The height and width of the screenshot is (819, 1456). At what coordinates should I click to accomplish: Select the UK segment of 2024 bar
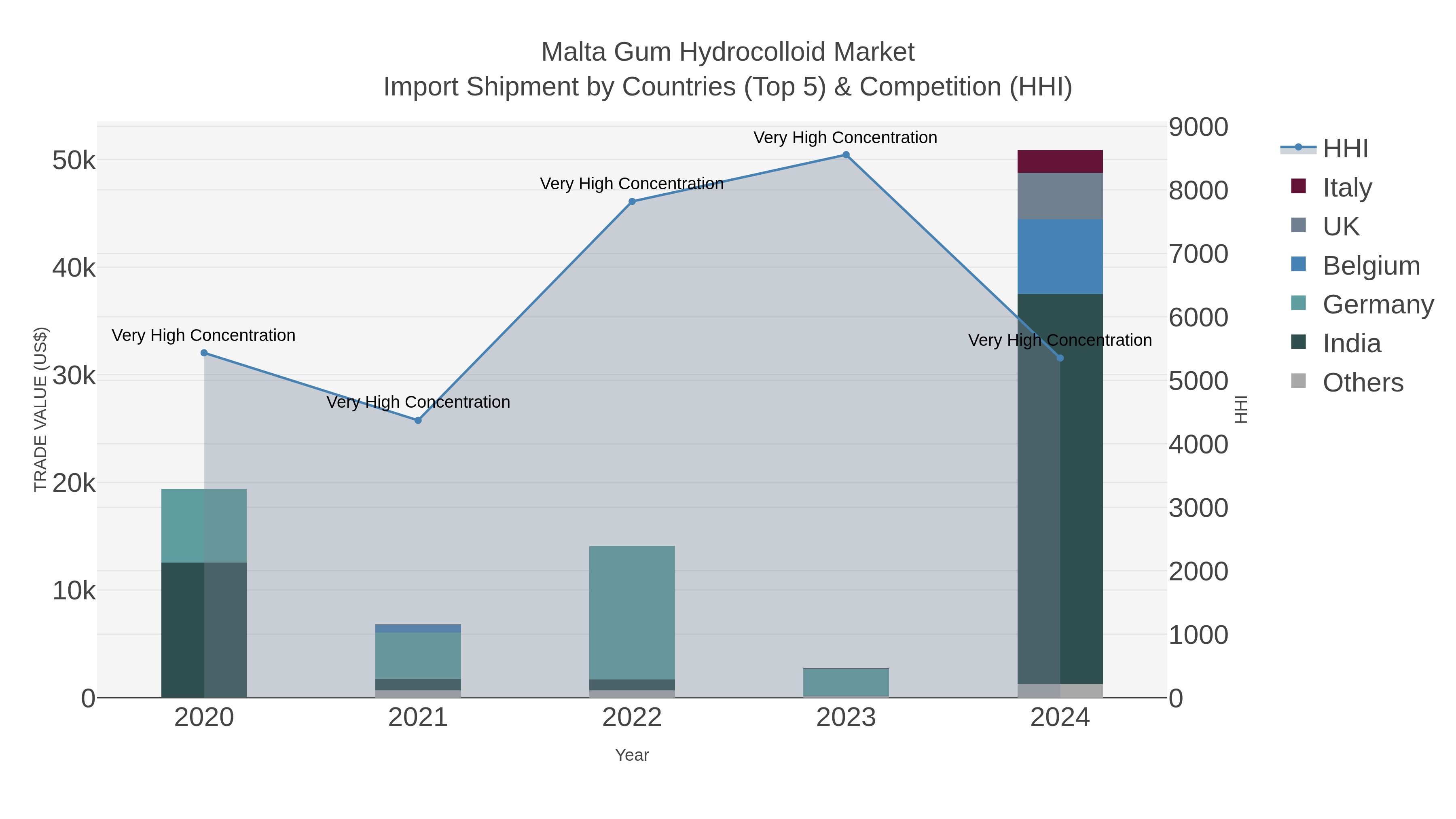(x=1060, y=196)
